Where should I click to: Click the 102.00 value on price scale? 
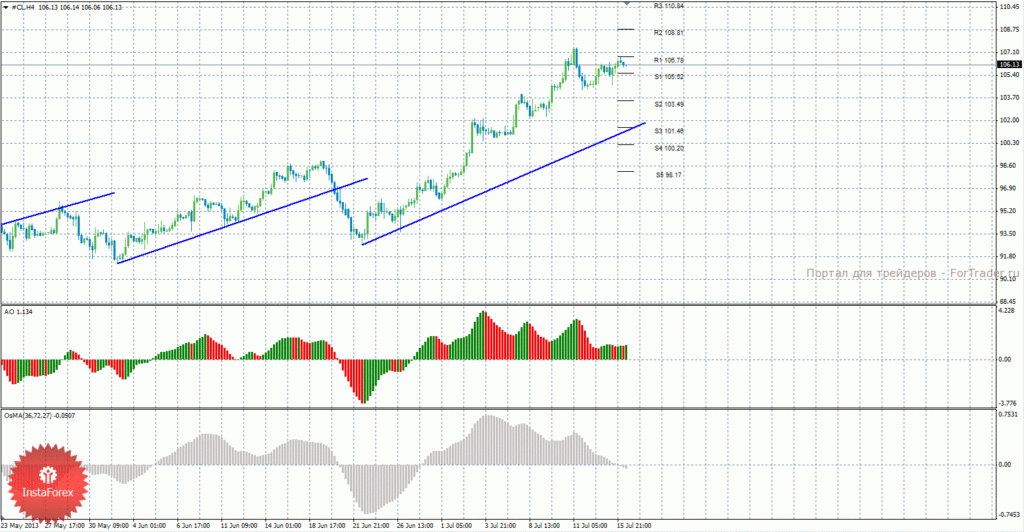coord(1010,120)
